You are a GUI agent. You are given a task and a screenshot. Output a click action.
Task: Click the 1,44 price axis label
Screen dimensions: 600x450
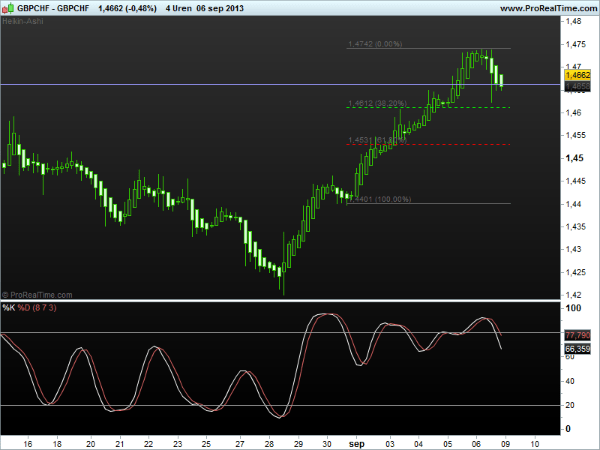coord(573,204)
